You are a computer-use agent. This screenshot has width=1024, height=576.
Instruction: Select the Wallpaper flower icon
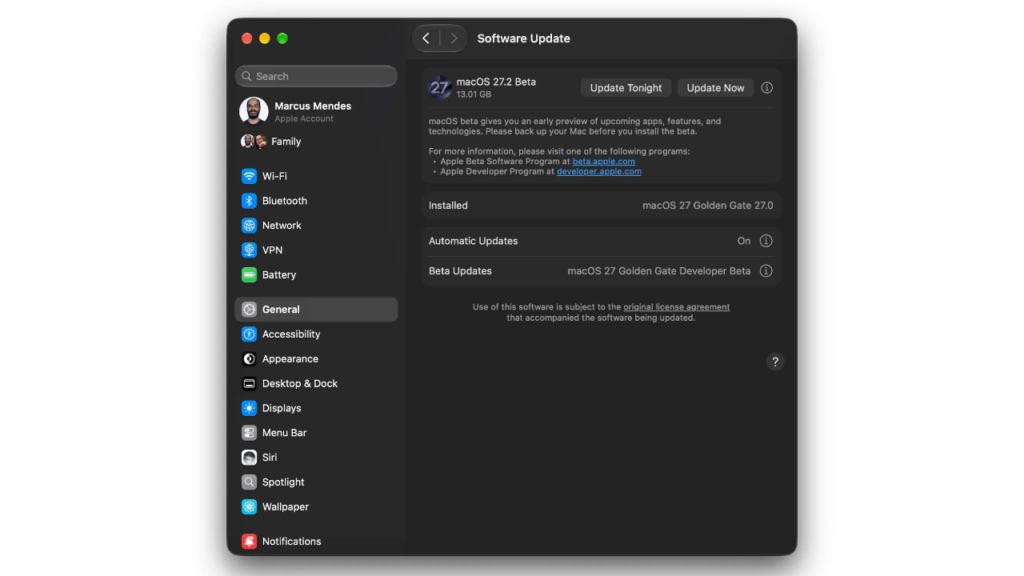[x=249, y=507]
